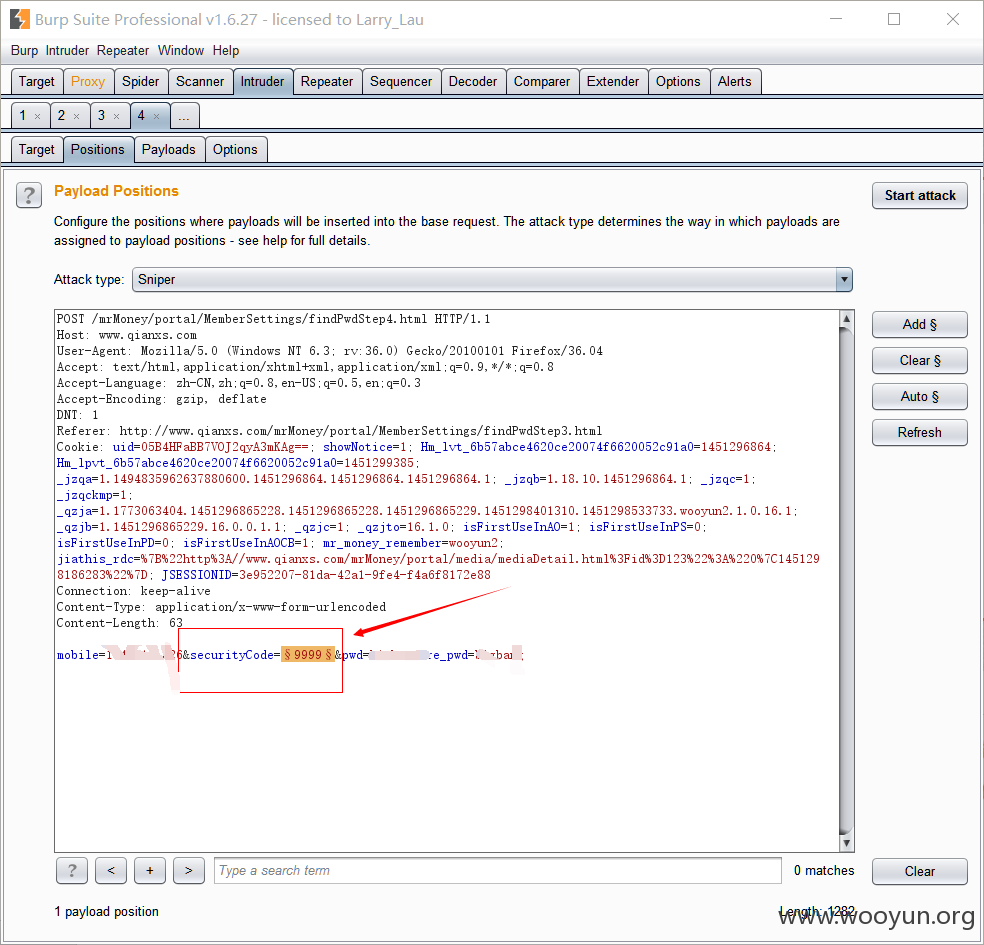Viewport: 984px width, 945px height.
Task: Switch to the Extender tab
Action: pyautogui.click(x=612, y=82)
